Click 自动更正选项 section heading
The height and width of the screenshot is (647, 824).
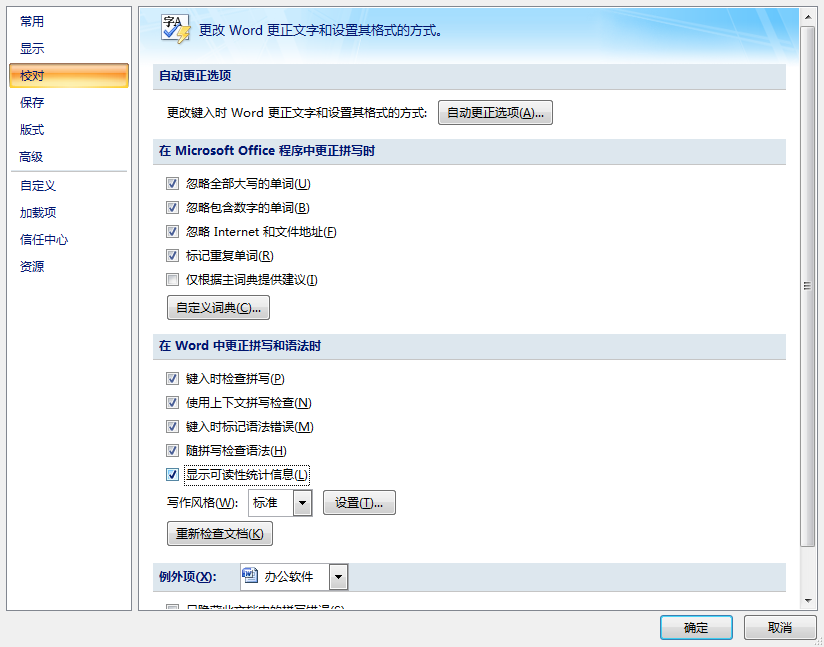(x=195, y=76)
